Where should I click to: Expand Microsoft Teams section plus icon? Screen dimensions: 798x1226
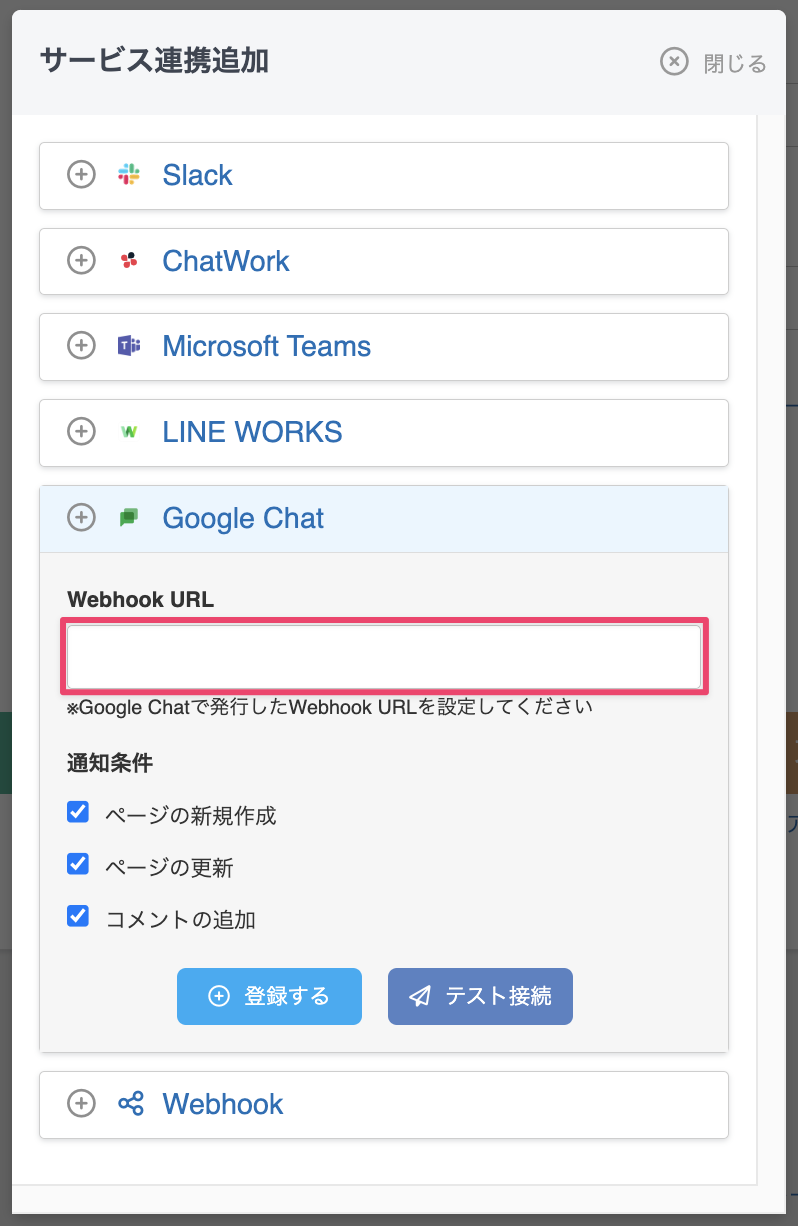point(81,346)
